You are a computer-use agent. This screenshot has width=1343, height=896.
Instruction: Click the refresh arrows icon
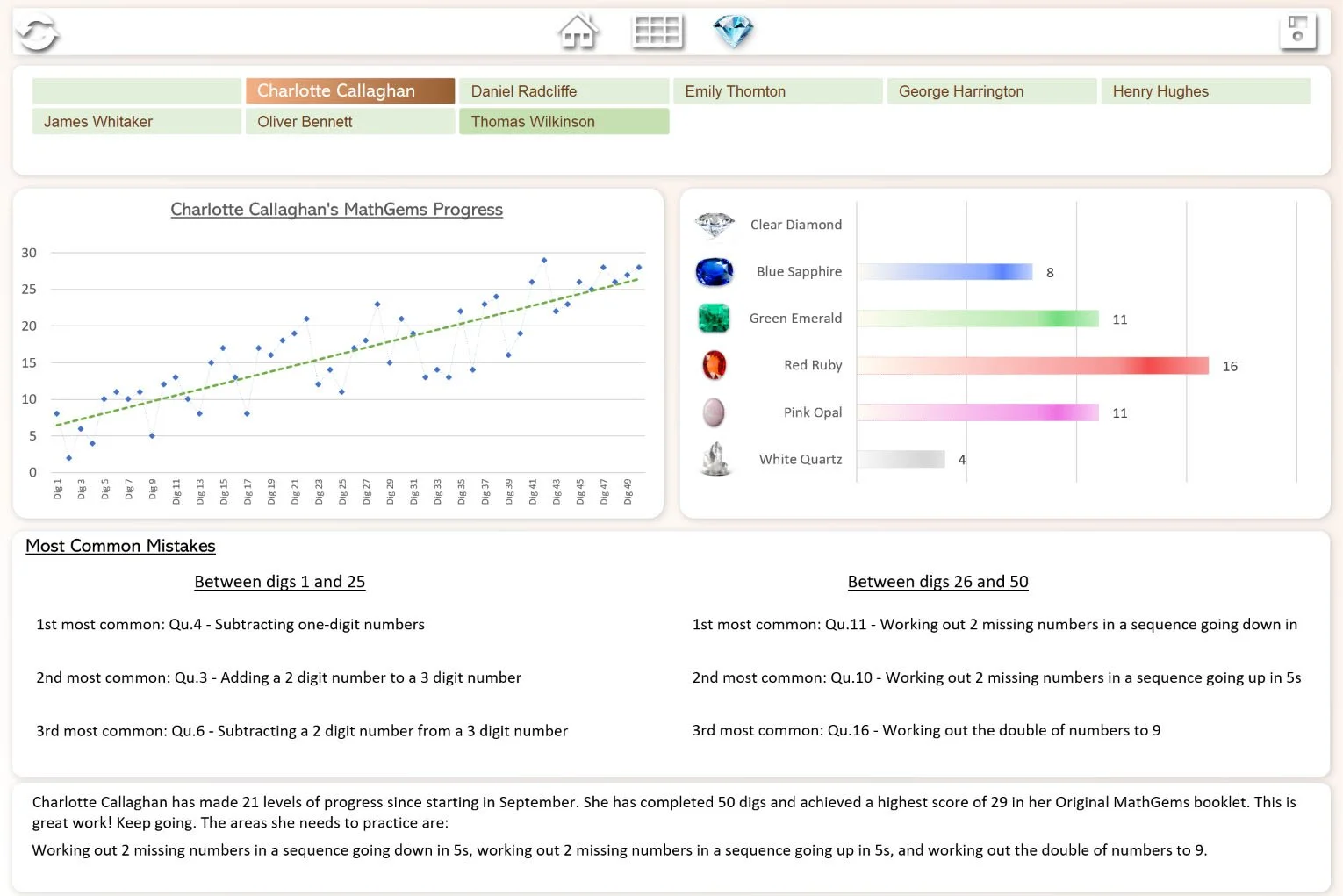point(37,34)
